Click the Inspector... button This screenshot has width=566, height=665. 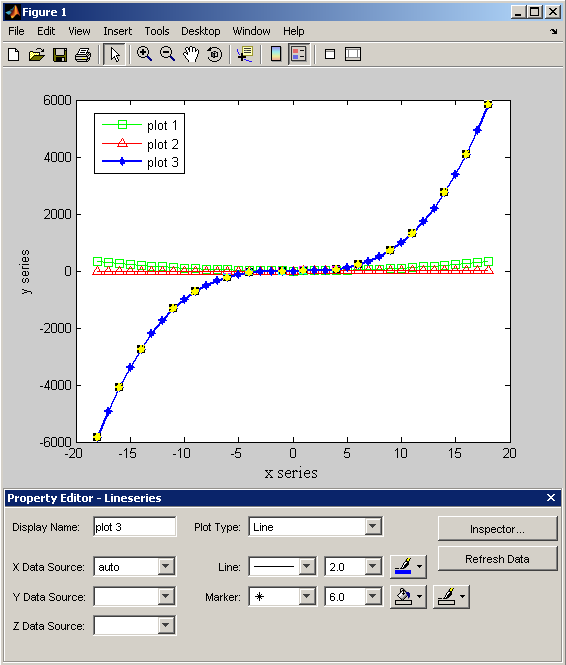tap(497, 528)
